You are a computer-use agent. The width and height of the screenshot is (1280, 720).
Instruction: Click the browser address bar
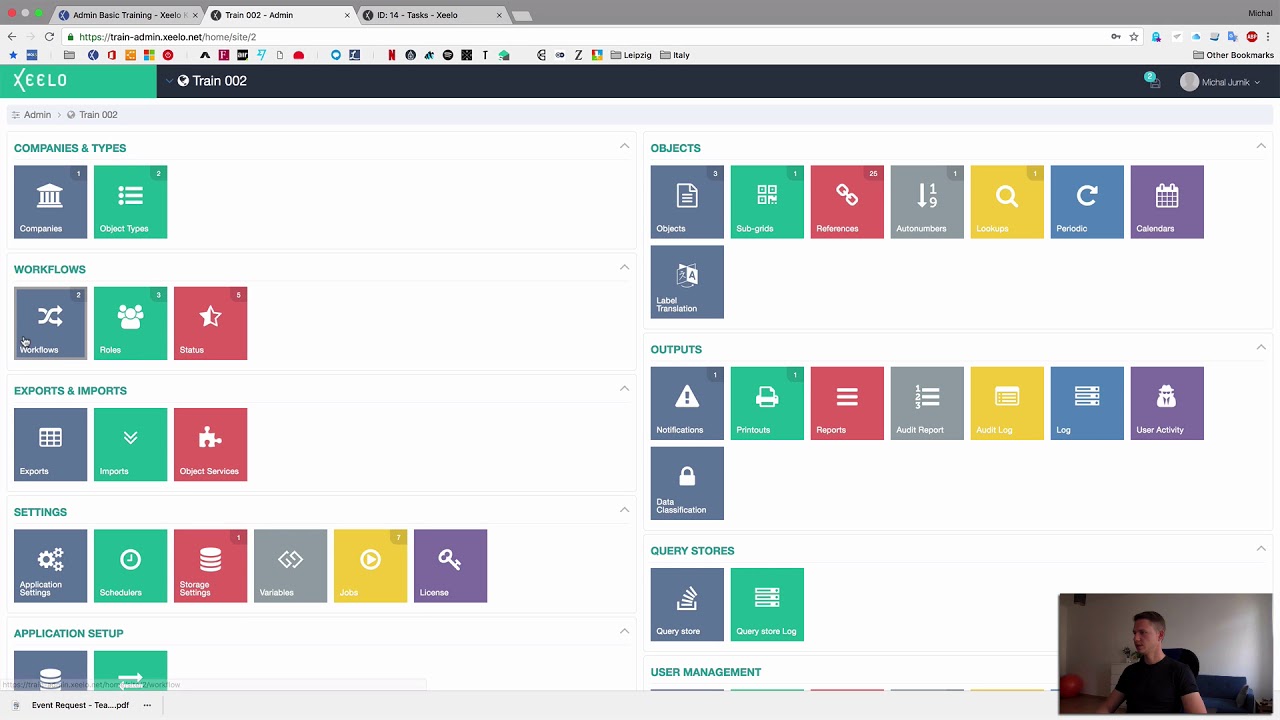coord(590,37)
